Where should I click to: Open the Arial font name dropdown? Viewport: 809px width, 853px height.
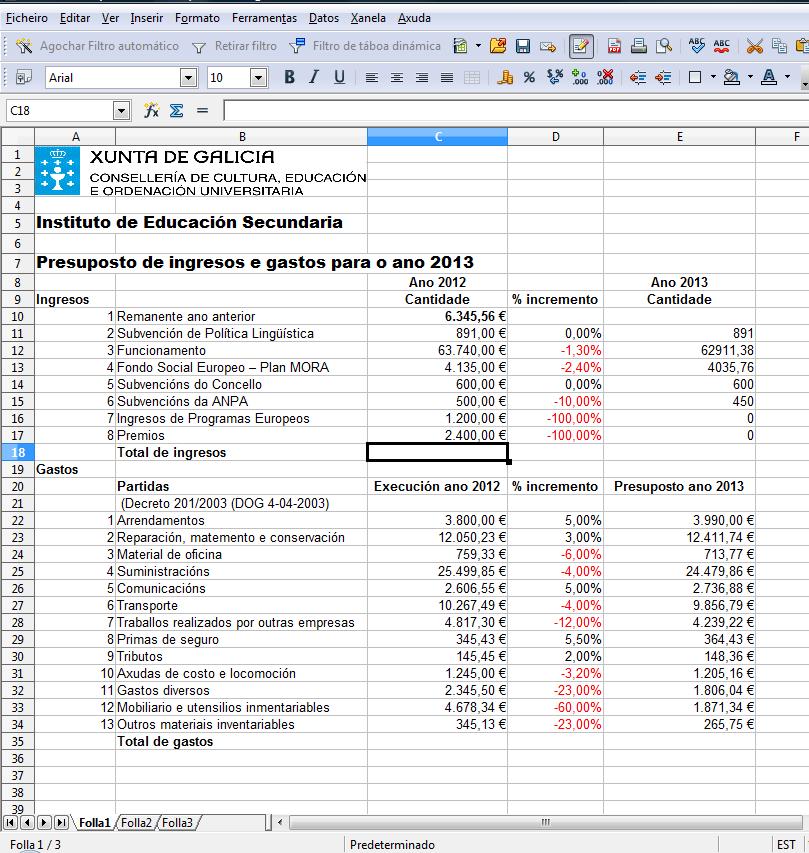pyautogui.click(x=188, y=78)
